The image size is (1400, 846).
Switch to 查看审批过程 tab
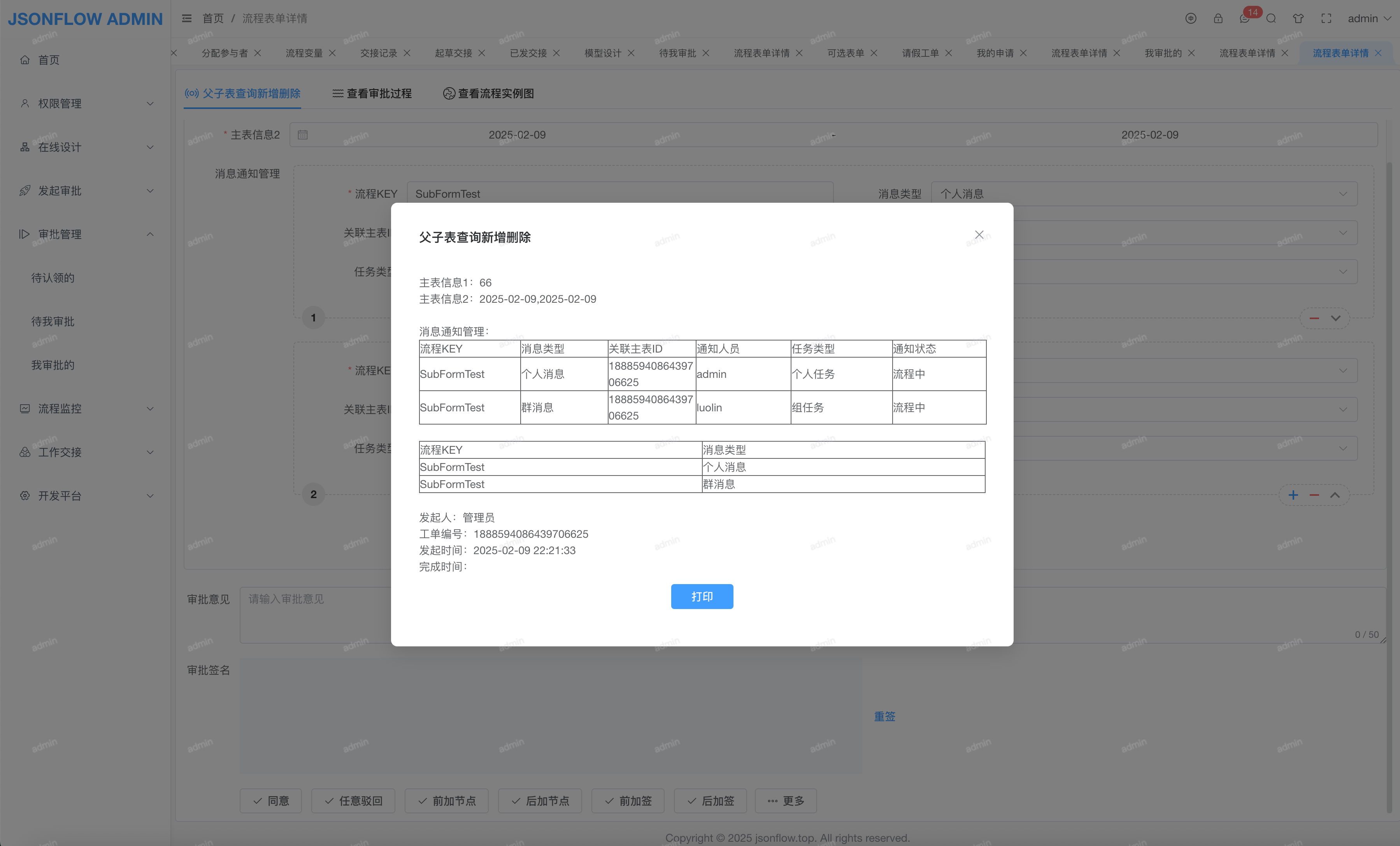click(x=372, y=93)
